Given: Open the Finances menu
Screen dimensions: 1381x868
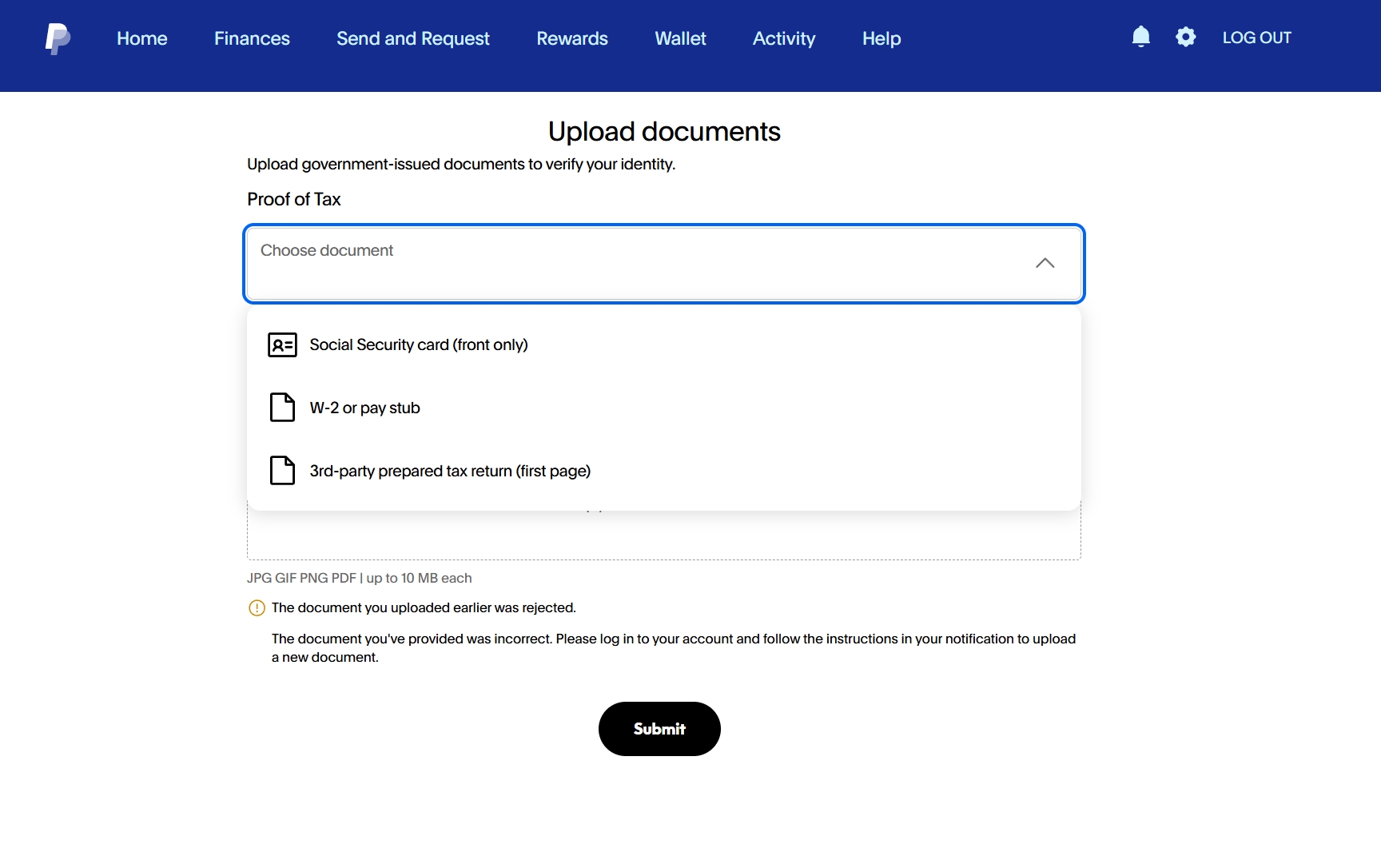Looking at the screenshot, I should click(252, 38).
